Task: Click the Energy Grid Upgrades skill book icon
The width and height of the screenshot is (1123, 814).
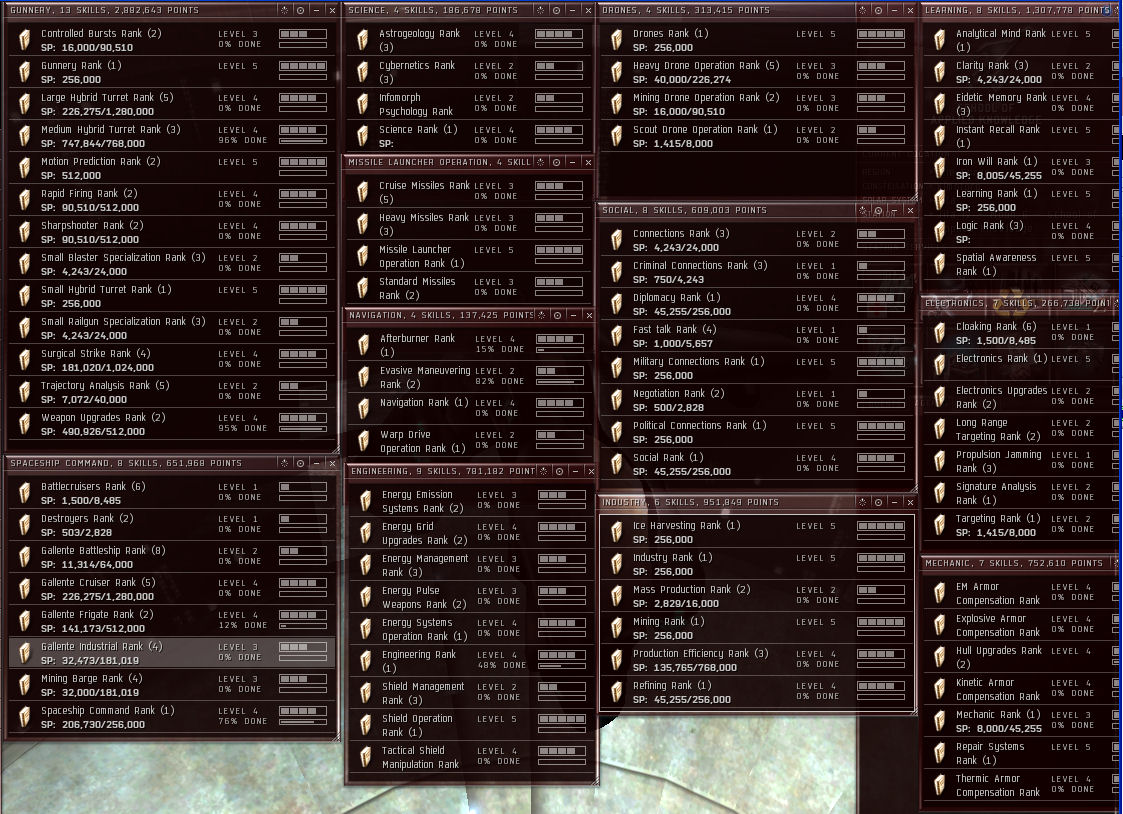Action: (x=365, y=533)
